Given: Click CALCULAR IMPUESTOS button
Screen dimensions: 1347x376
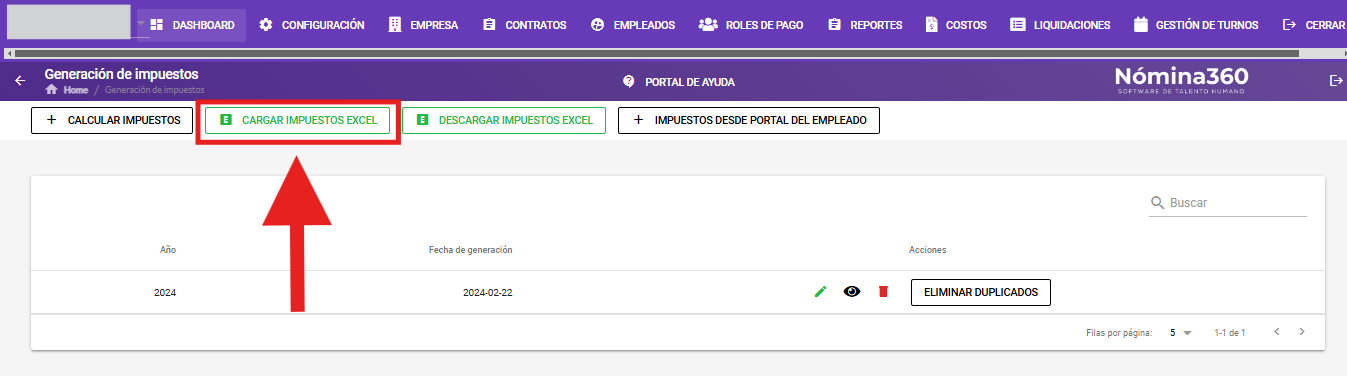Looking at the screenshot, I should point(112,120).
